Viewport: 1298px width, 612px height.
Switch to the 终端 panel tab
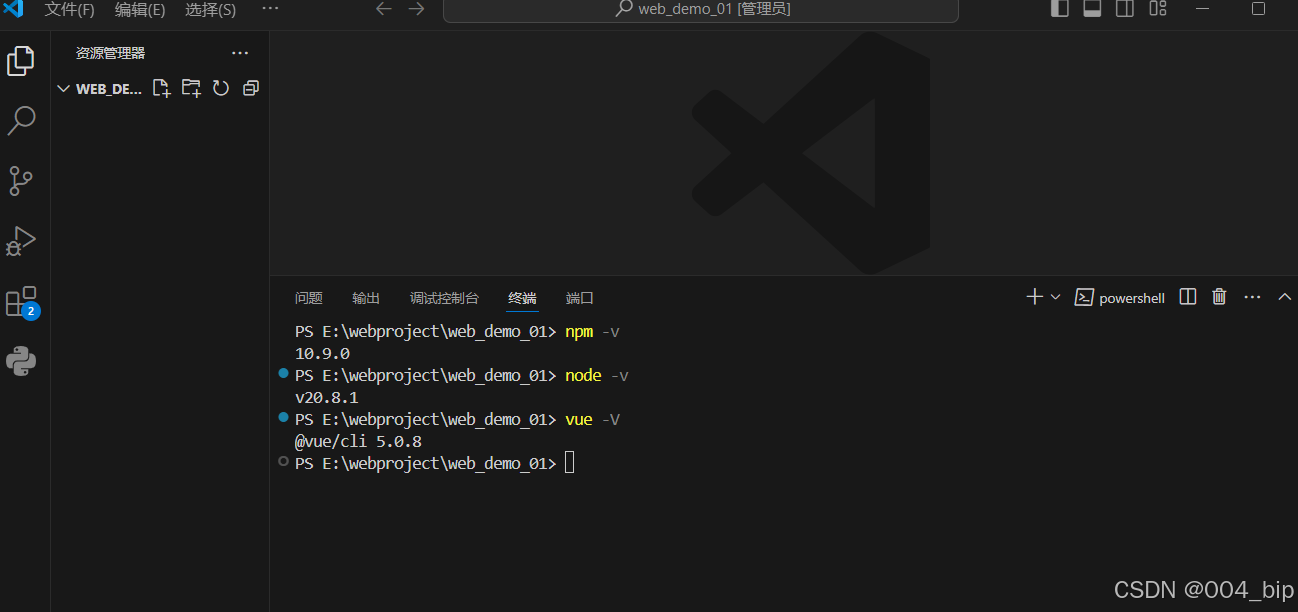coord(522,298)
